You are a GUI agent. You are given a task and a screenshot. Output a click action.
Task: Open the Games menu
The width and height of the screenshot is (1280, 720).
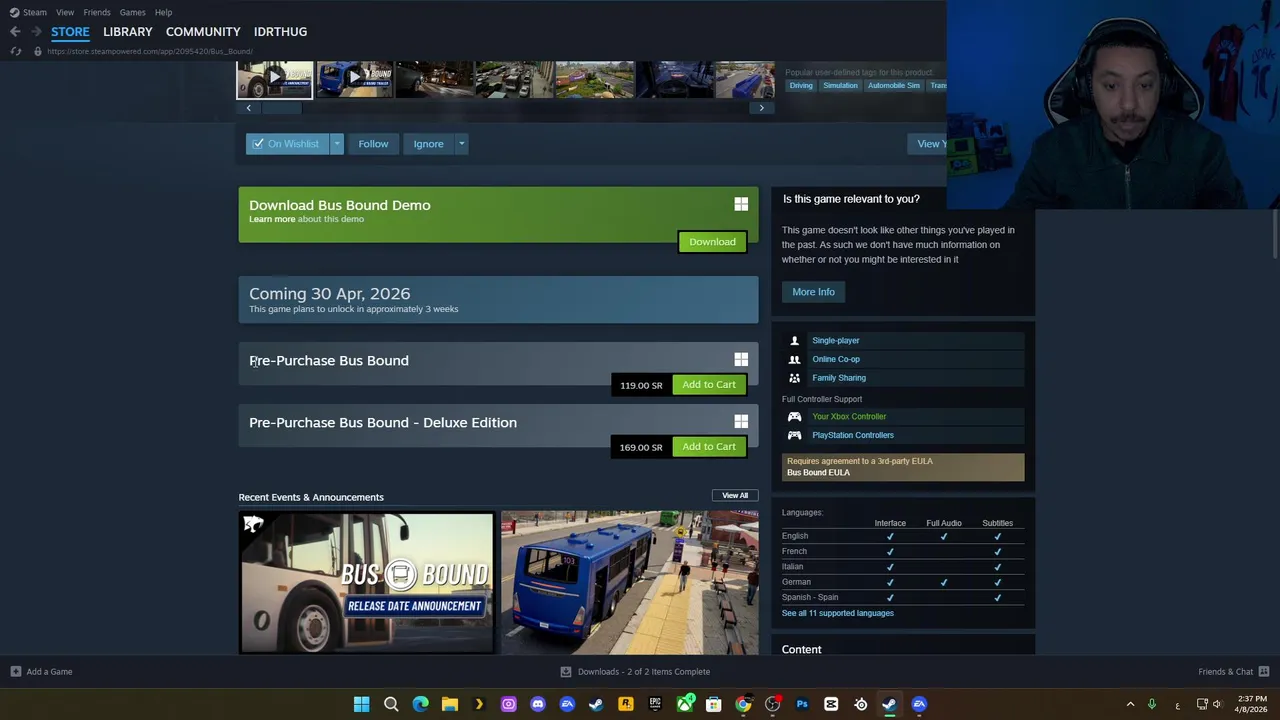pyautogui.click(x=132, y=12)
